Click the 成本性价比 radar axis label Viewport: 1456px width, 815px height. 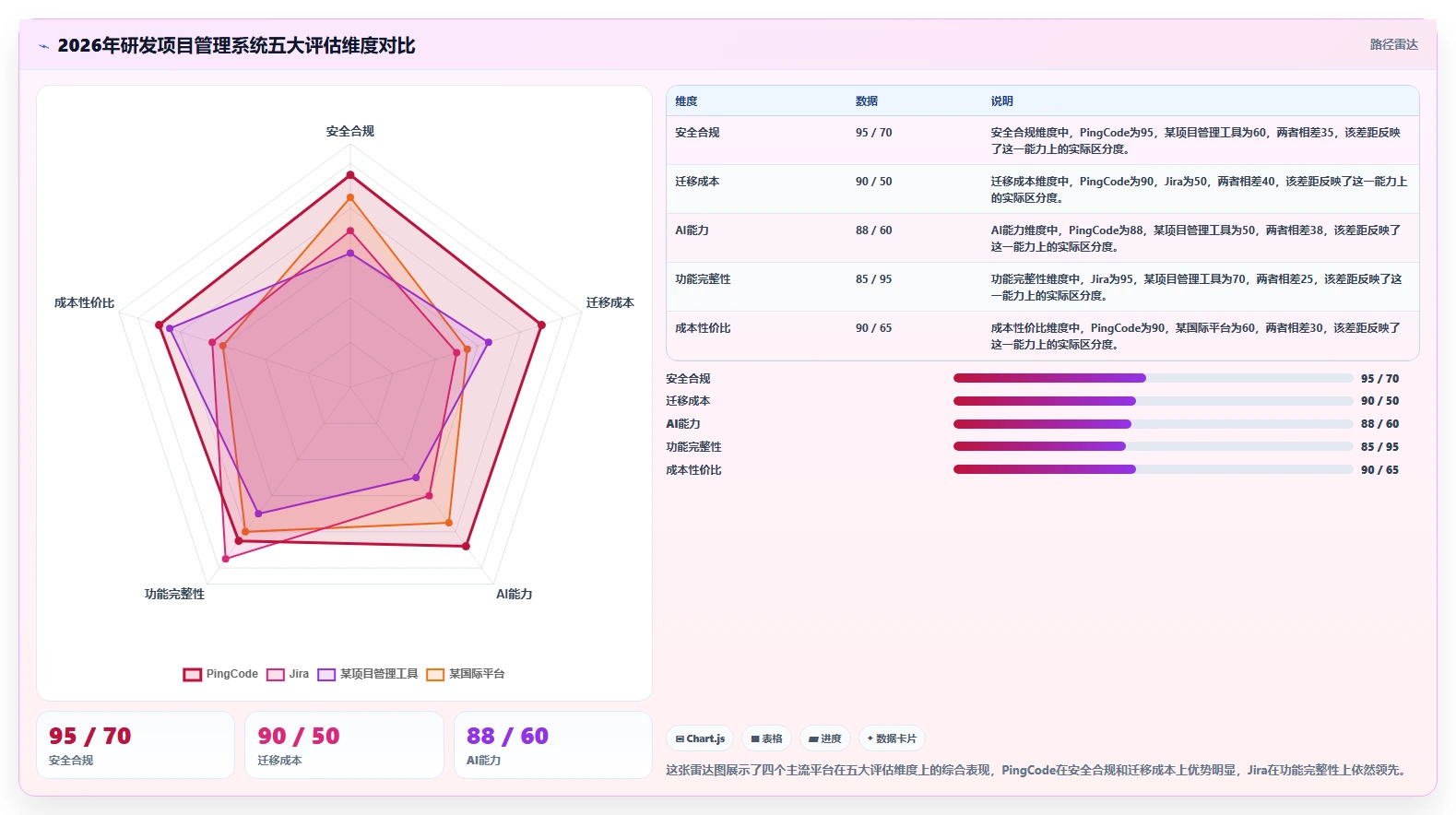tap(84, 302)
